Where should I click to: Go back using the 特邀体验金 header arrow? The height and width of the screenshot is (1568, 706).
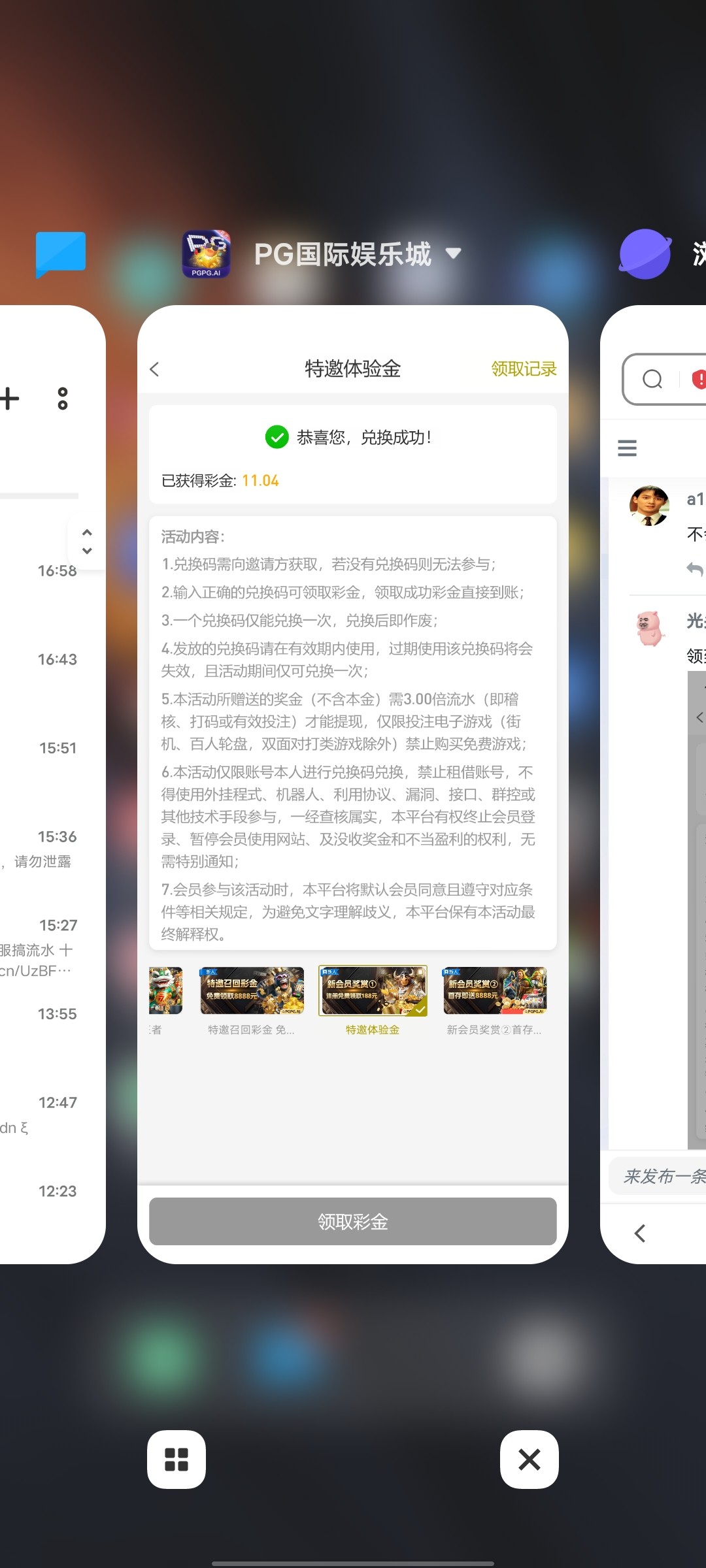pyautogui.click(x=155, y=369)
